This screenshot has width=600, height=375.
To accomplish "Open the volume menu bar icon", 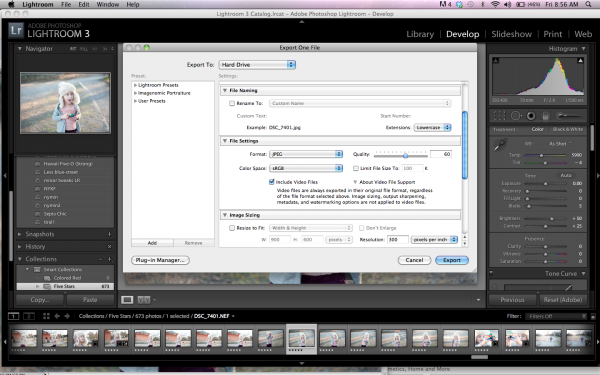I will point(507,4).
